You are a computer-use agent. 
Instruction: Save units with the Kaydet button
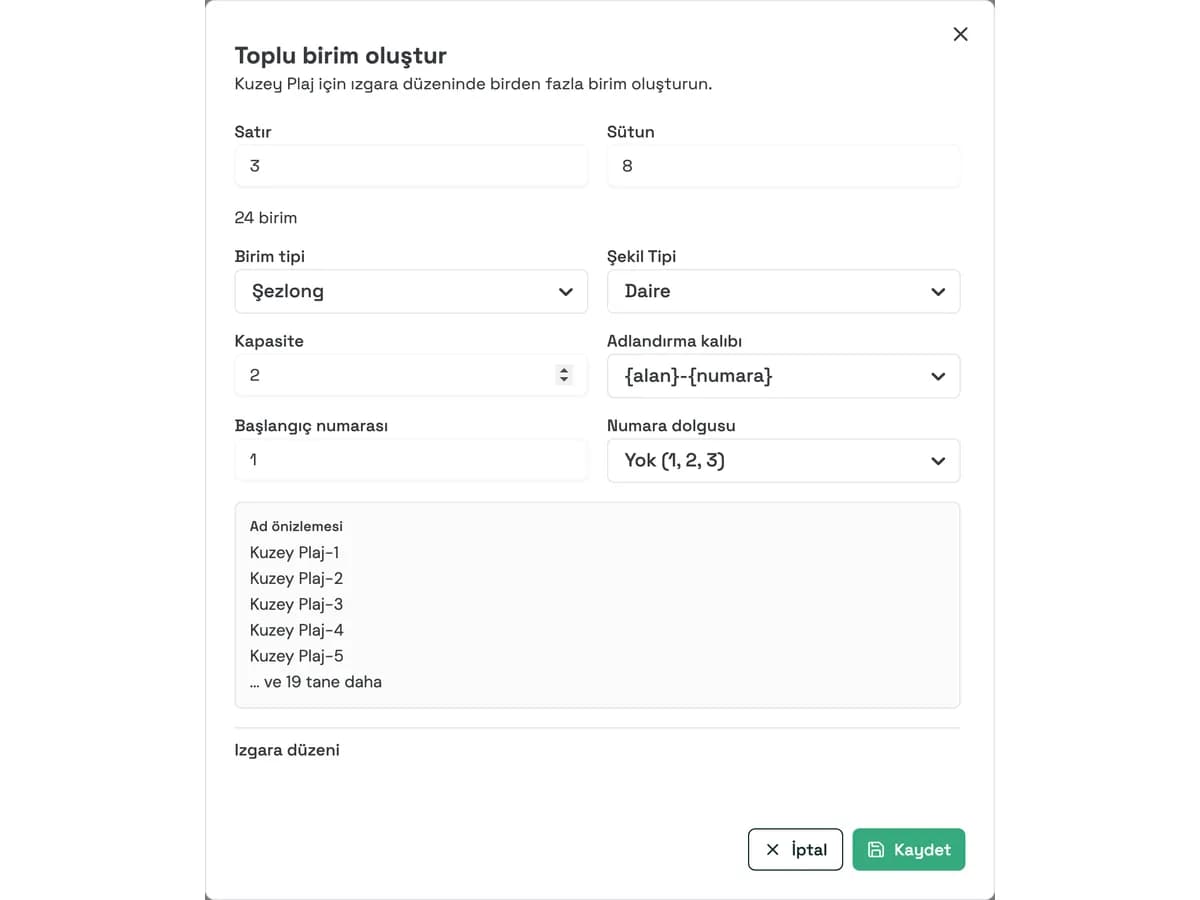(x=908, y=849)
